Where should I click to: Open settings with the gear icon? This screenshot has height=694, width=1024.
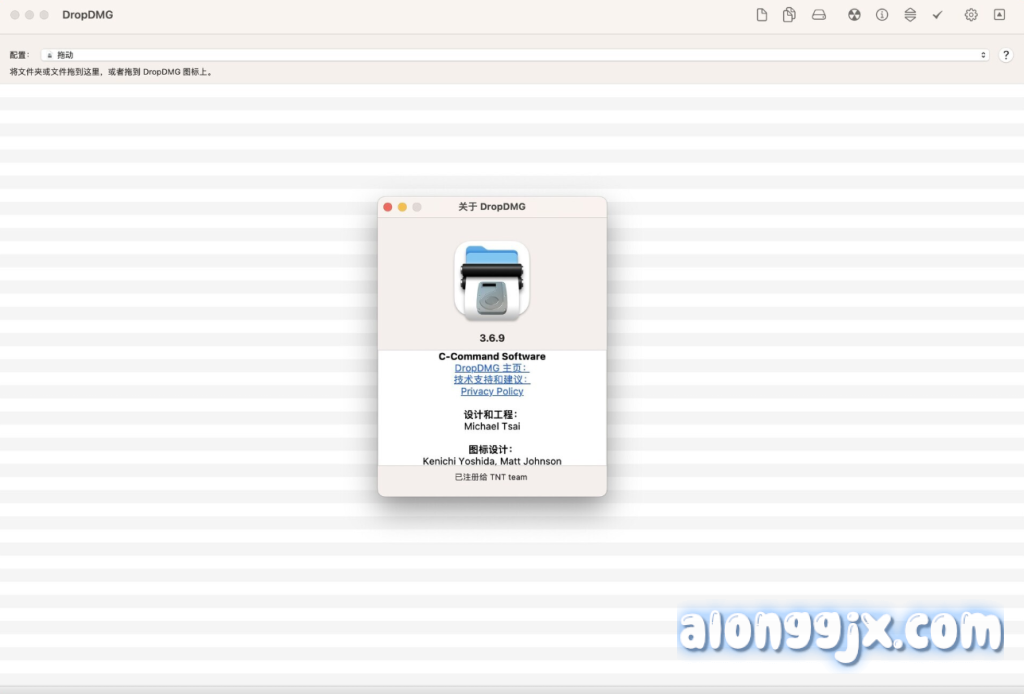click(971, 15)
